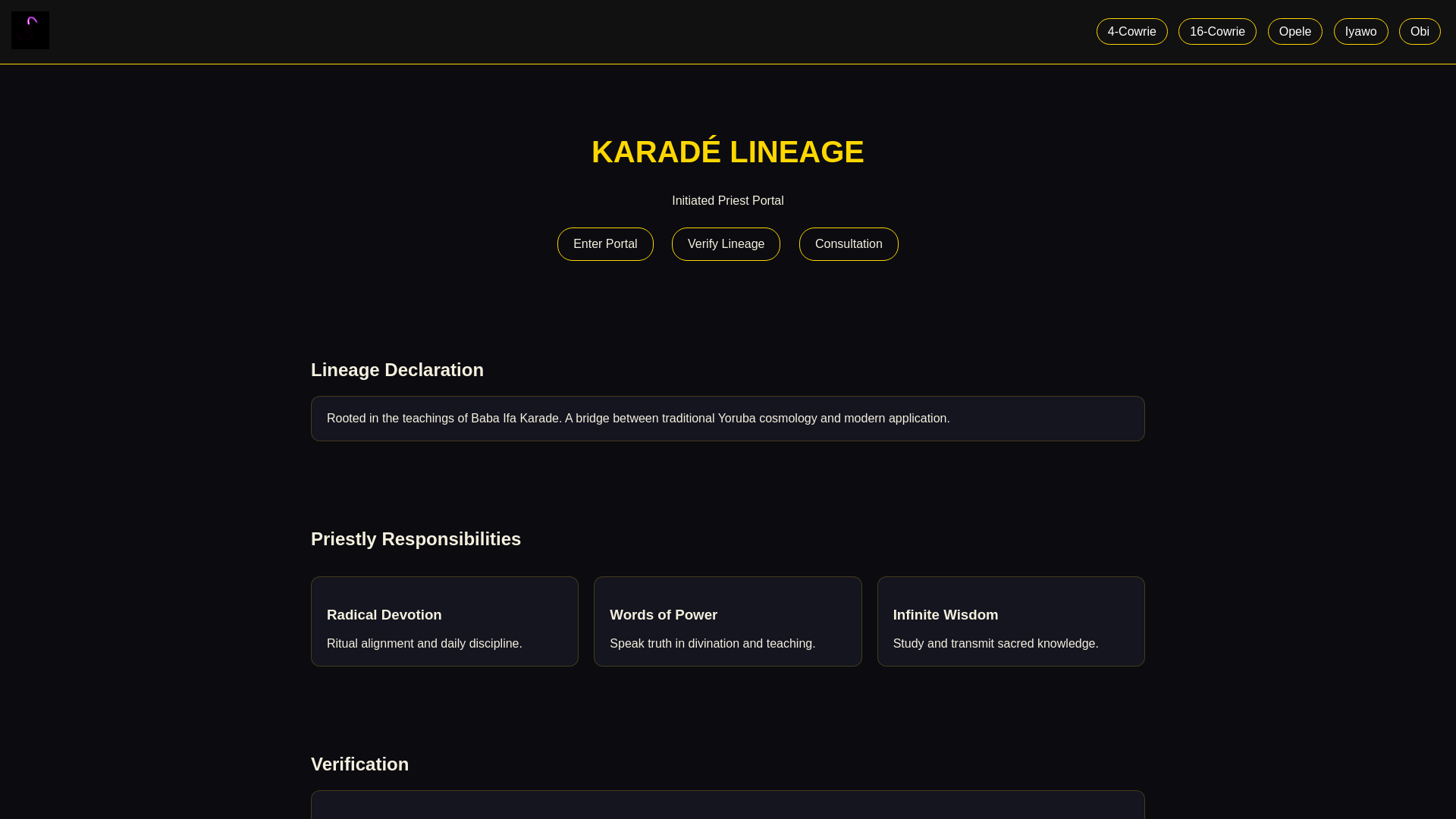Select the Radical Devotion card title
Viewport: 1456px width, 819px height.
384,615
